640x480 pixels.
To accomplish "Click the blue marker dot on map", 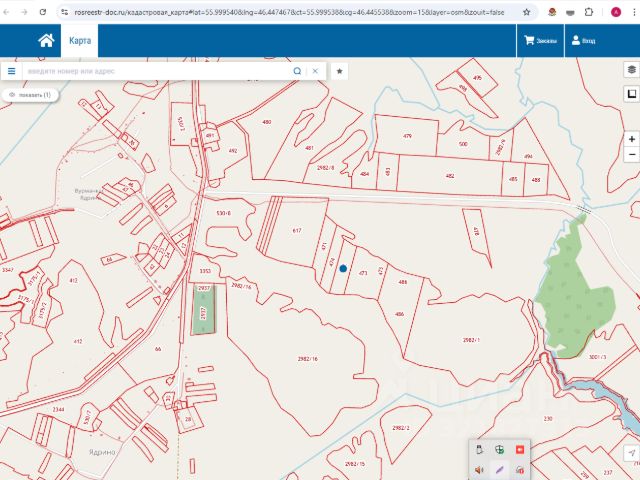I will (343, 268).
